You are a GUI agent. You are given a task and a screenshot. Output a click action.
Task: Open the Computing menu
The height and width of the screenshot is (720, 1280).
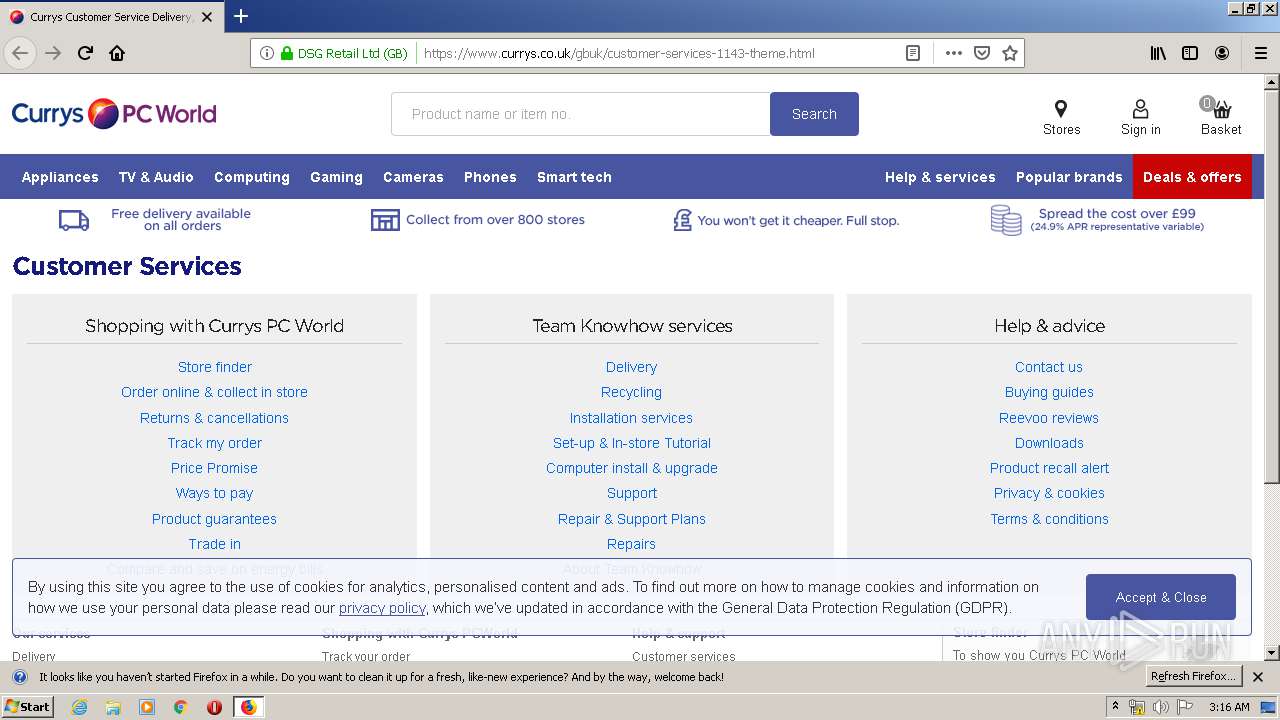tap(252, 177)
